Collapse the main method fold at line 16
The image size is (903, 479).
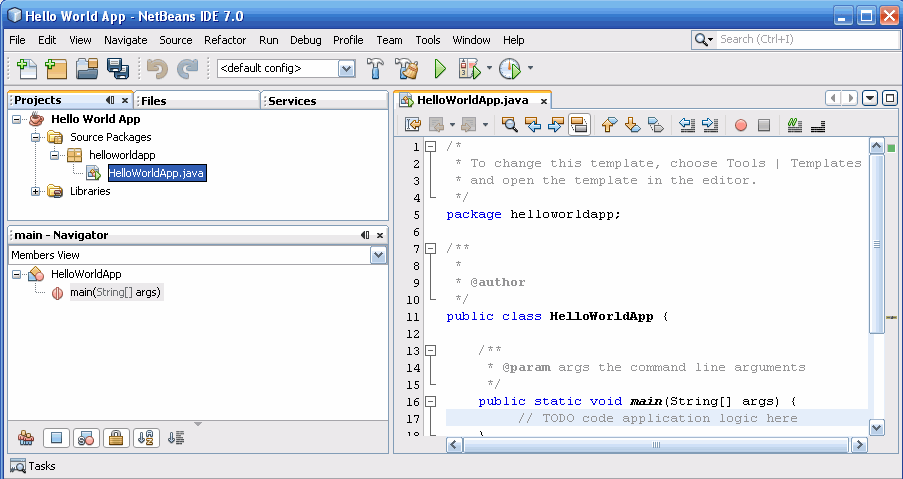tap(430, 401)
